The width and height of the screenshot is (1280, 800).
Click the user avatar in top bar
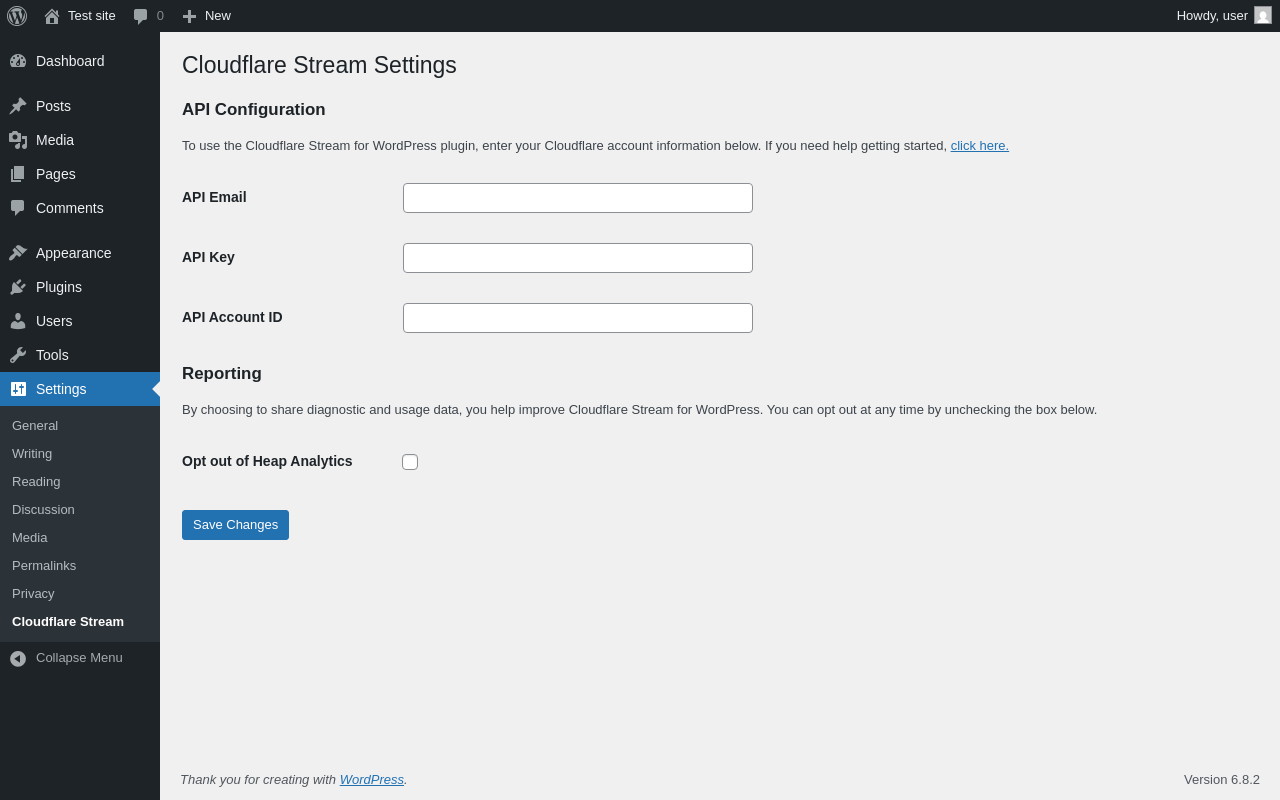1263,15
